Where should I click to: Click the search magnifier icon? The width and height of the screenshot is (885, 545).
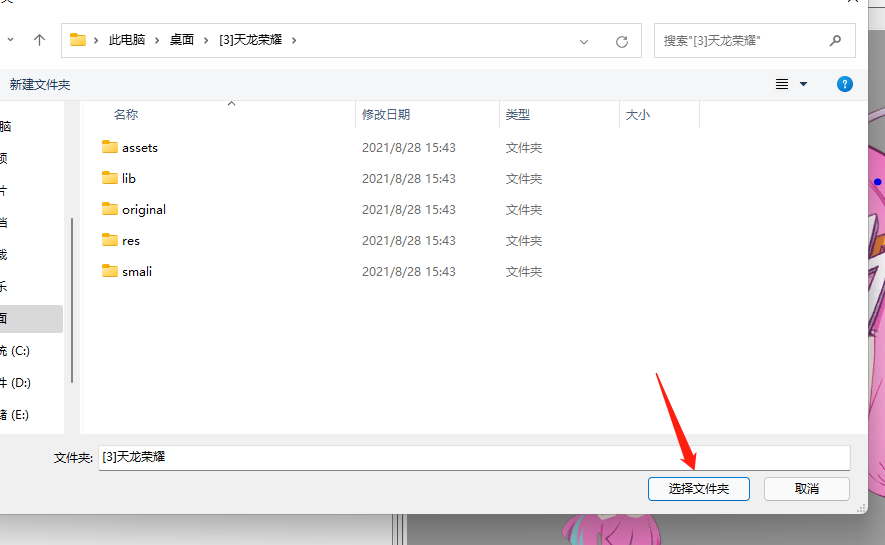pyautogui.click(x=835, y=41)
